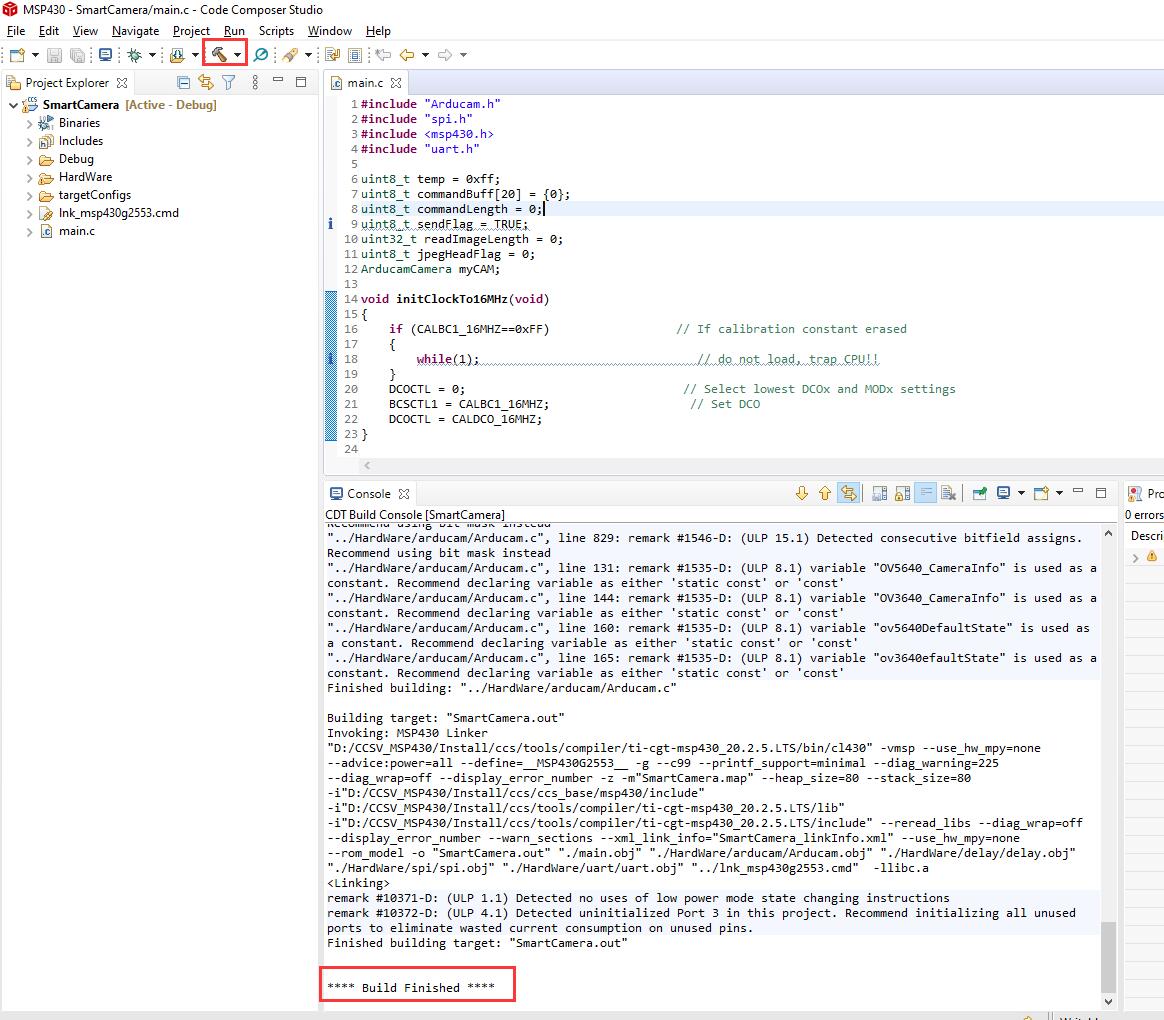Image resolution: width=1164 pixels, height=1020 pixels.
Task: Open the terminal monitor toolbar icon
Action: coord(105,55)
